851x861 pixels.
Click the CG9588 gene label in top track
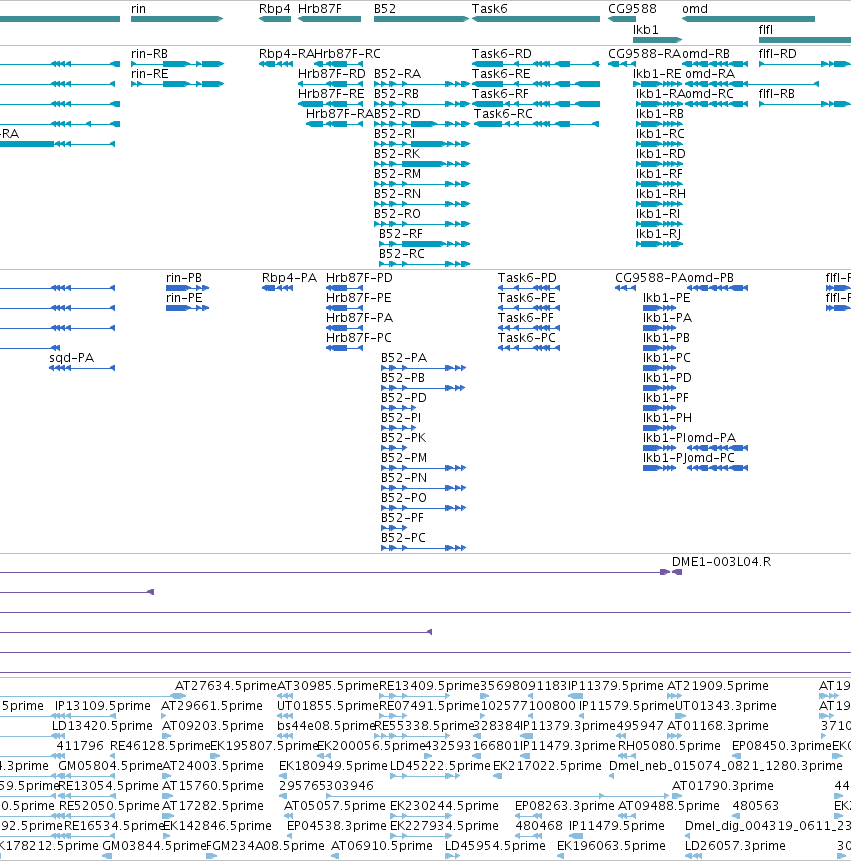[x=632, y=9]
